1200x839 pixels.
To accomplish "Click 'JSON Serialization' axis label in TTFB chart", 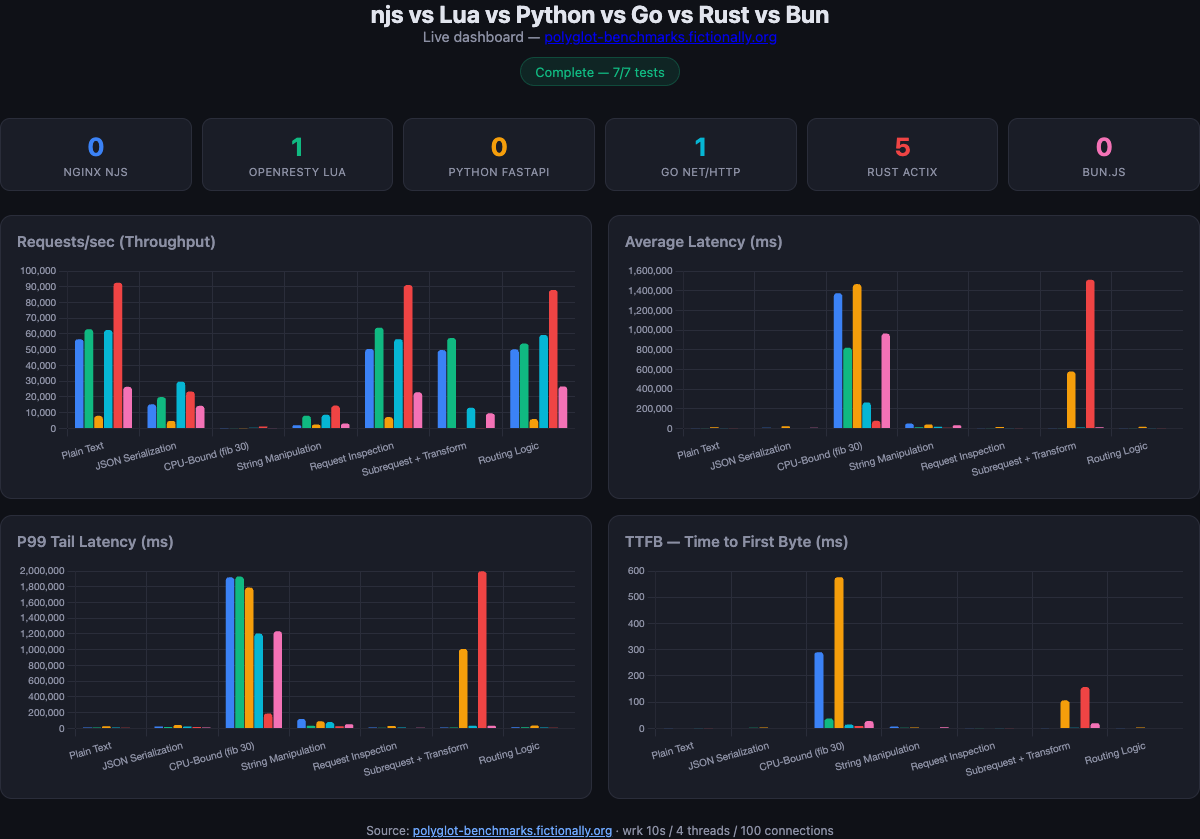I will (x=729, y=757).
